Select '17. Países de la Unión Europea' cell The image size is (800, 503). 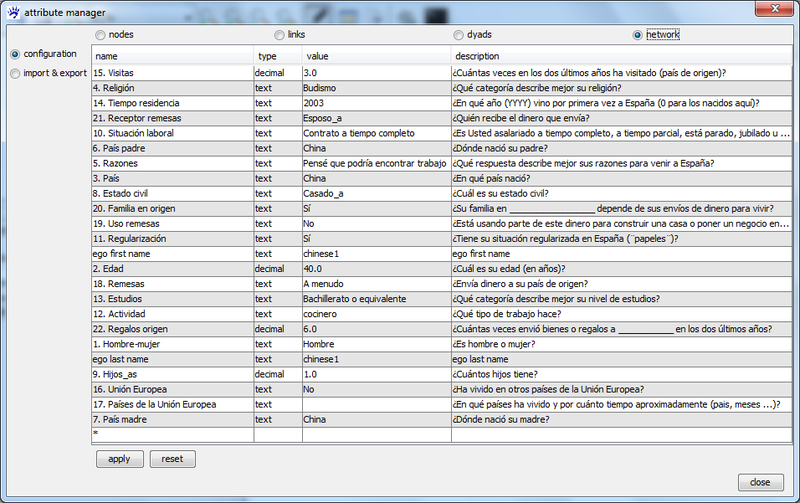(172, 404)
